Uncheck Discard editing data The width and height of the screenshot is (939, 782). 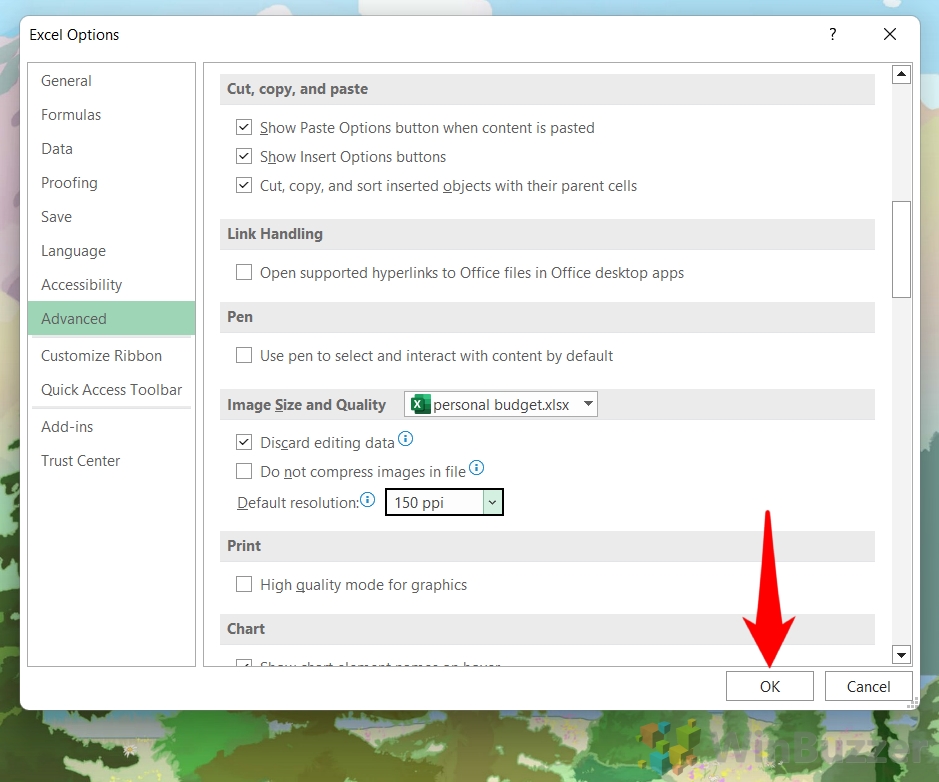coord(244,442)
